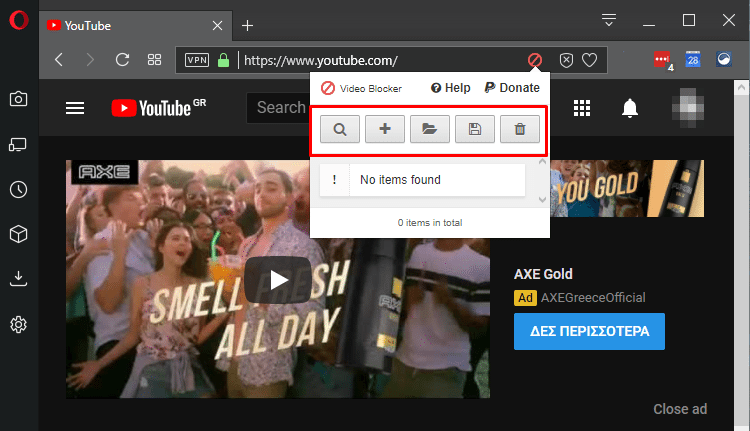750x431 pixels.
Task: Open the ad blocker shield icon
Action: coord(566,60)
